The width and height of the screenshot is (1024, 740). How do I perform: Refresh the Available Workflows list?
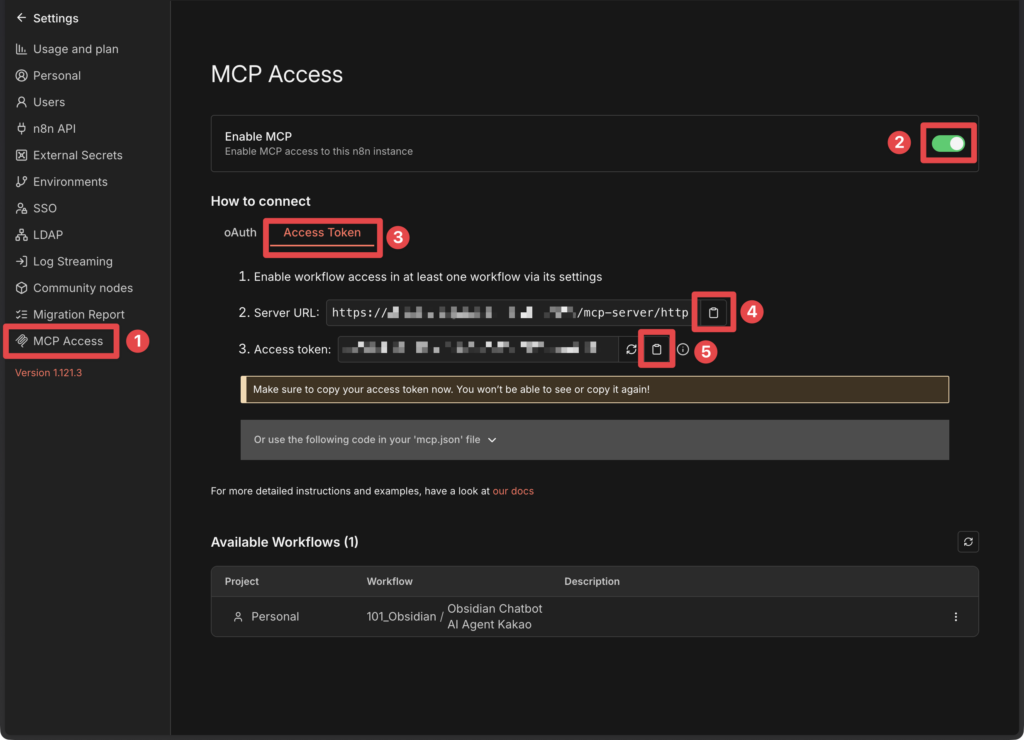[968, 541]
